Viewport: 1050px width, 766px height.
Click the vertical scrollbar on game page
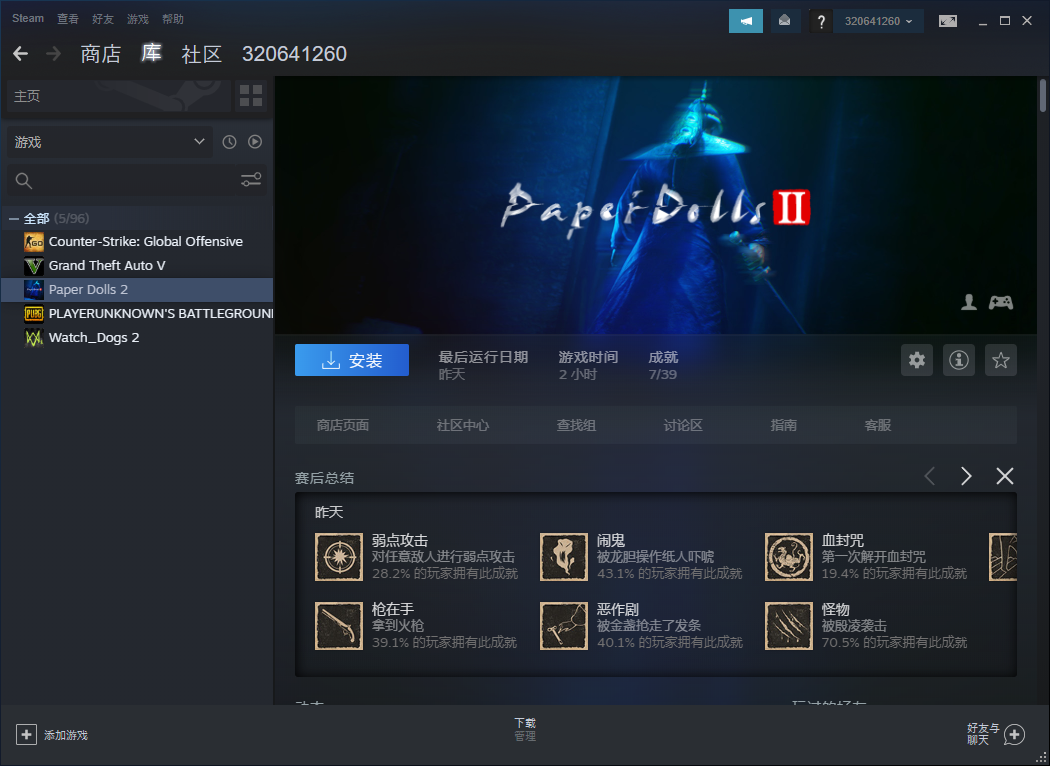click(x=1043, y=95)
